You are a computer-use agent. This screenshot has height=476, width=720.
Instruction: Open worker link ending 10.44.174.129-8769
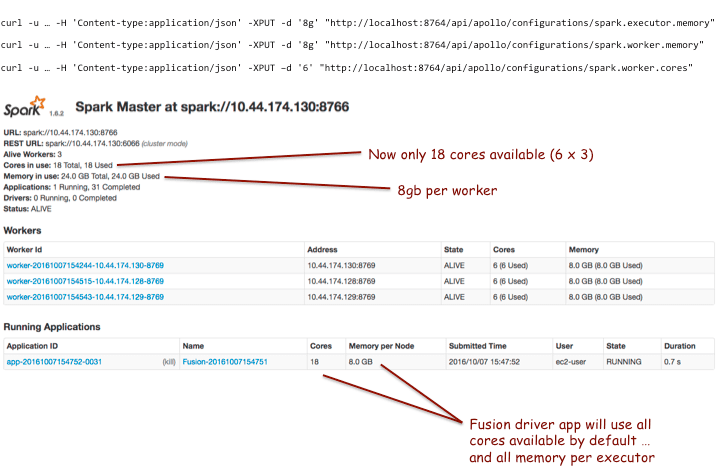tap(85, 297)
